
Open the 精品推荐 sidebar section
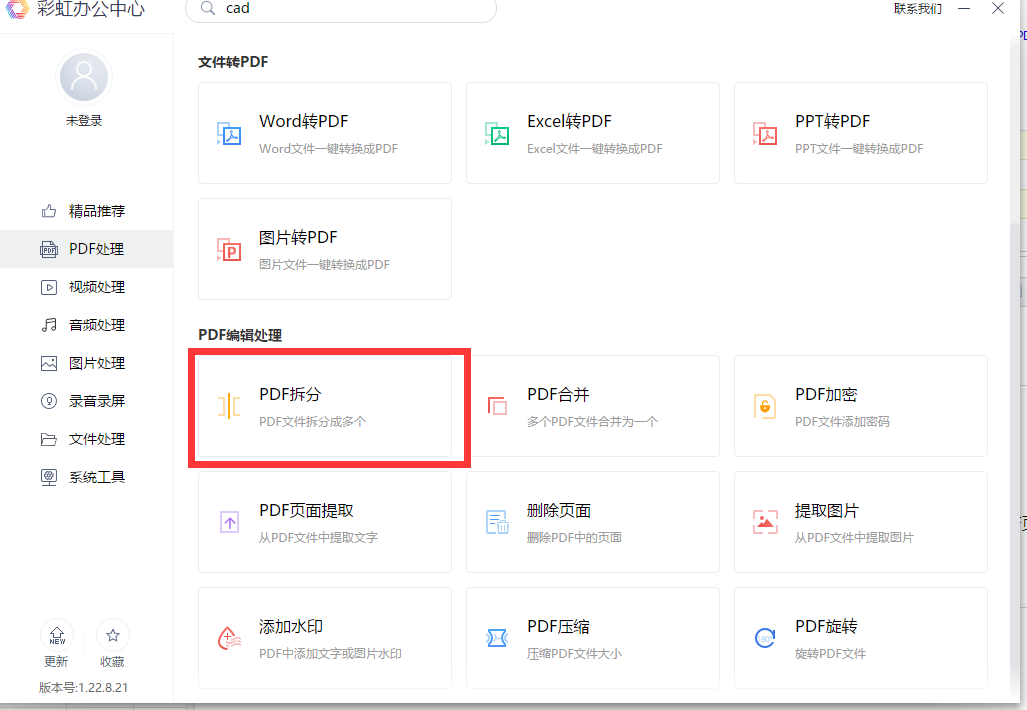click(86, 211)
